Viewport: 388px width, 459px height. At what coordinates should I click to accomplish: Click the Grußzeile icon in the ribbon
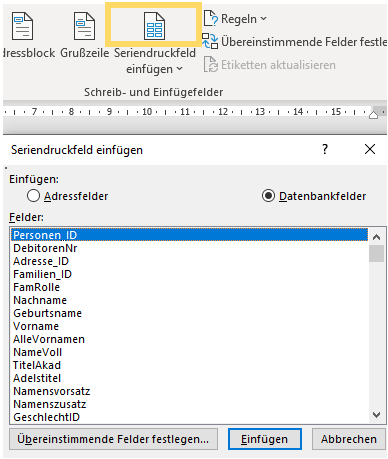point(84,26)
